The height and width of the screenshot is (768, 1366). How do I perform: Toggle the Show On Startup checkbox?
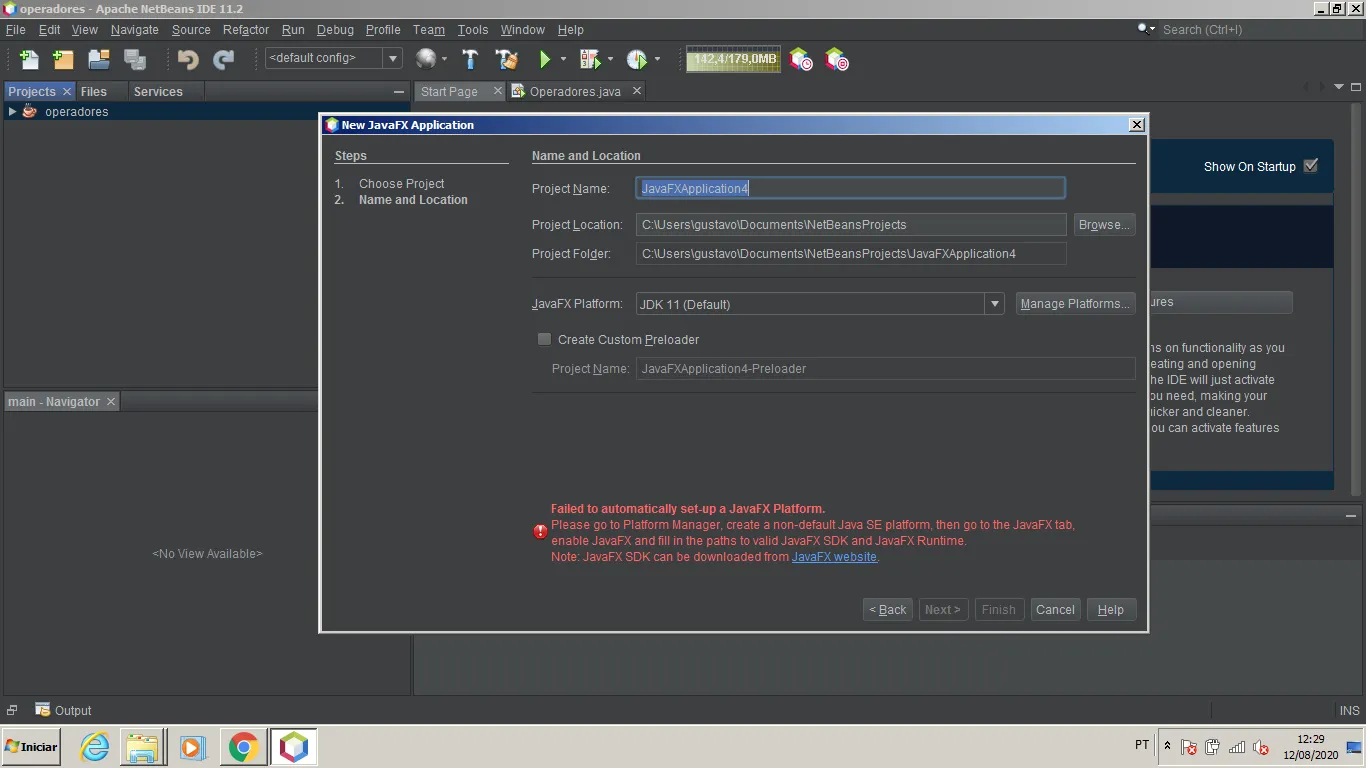pos(1311,166)
